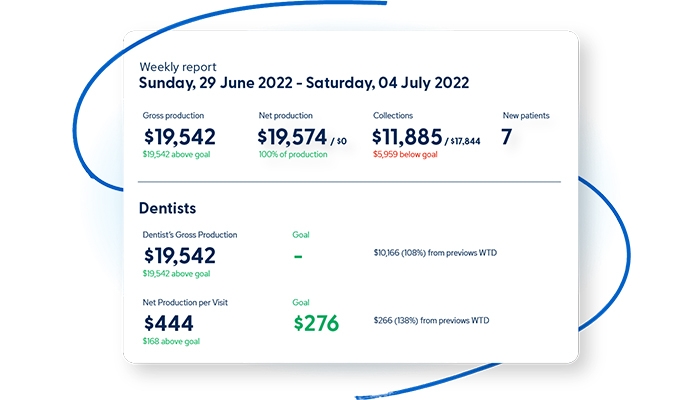Click the Gross production label at top

click(177, 116)
